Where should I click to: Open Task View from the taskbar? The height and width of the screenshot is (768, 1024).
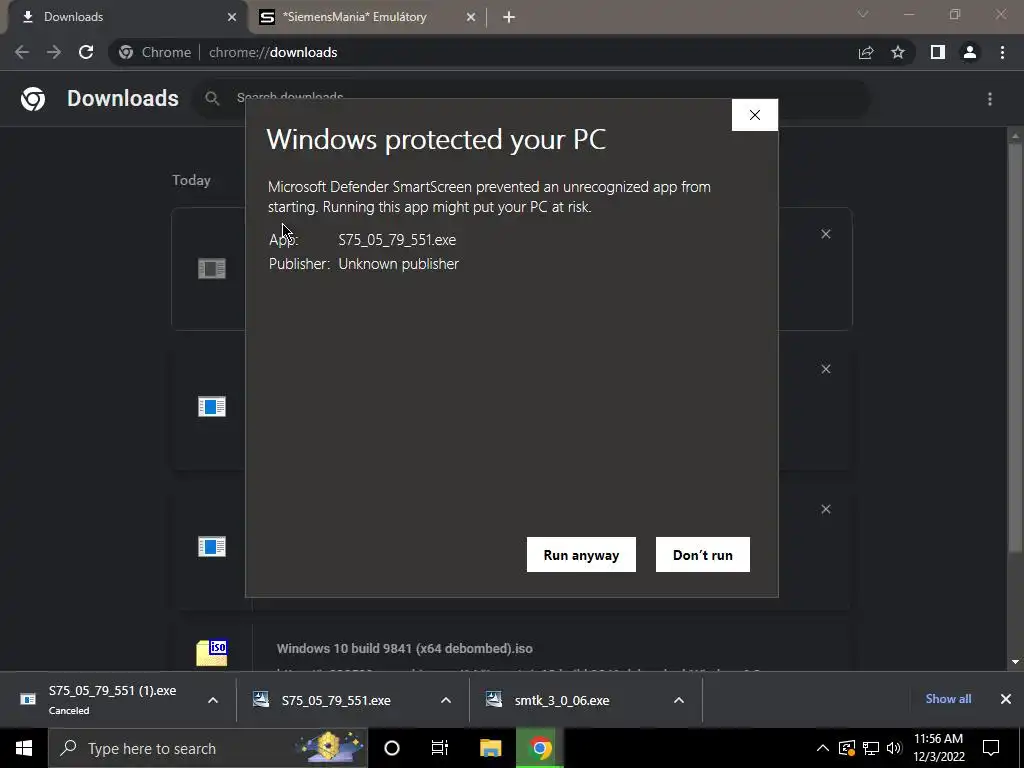[440, 748]
